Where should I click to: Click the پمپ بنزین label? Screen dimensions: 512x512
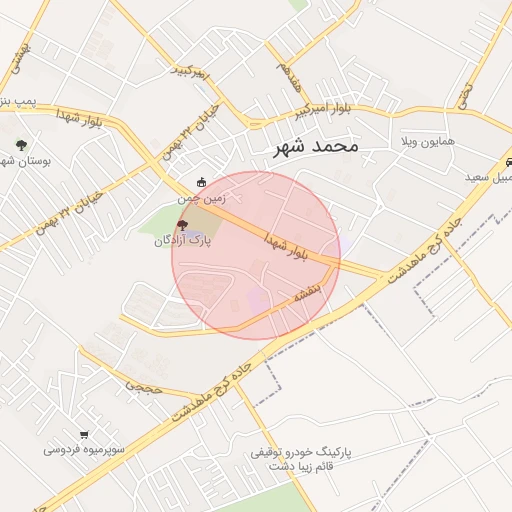tap(17, 101)
